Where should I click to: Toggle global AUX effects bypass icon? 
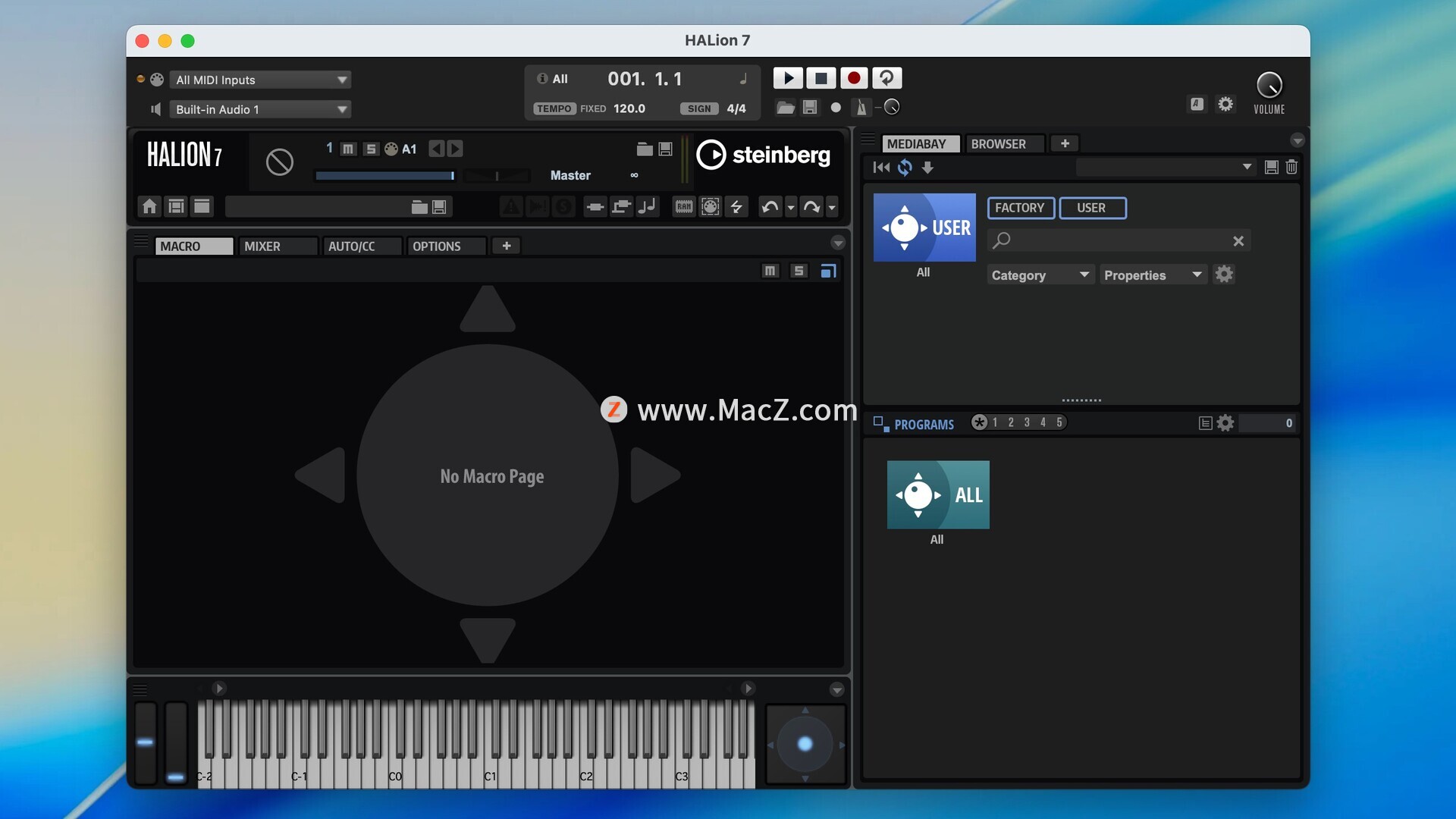621,207
